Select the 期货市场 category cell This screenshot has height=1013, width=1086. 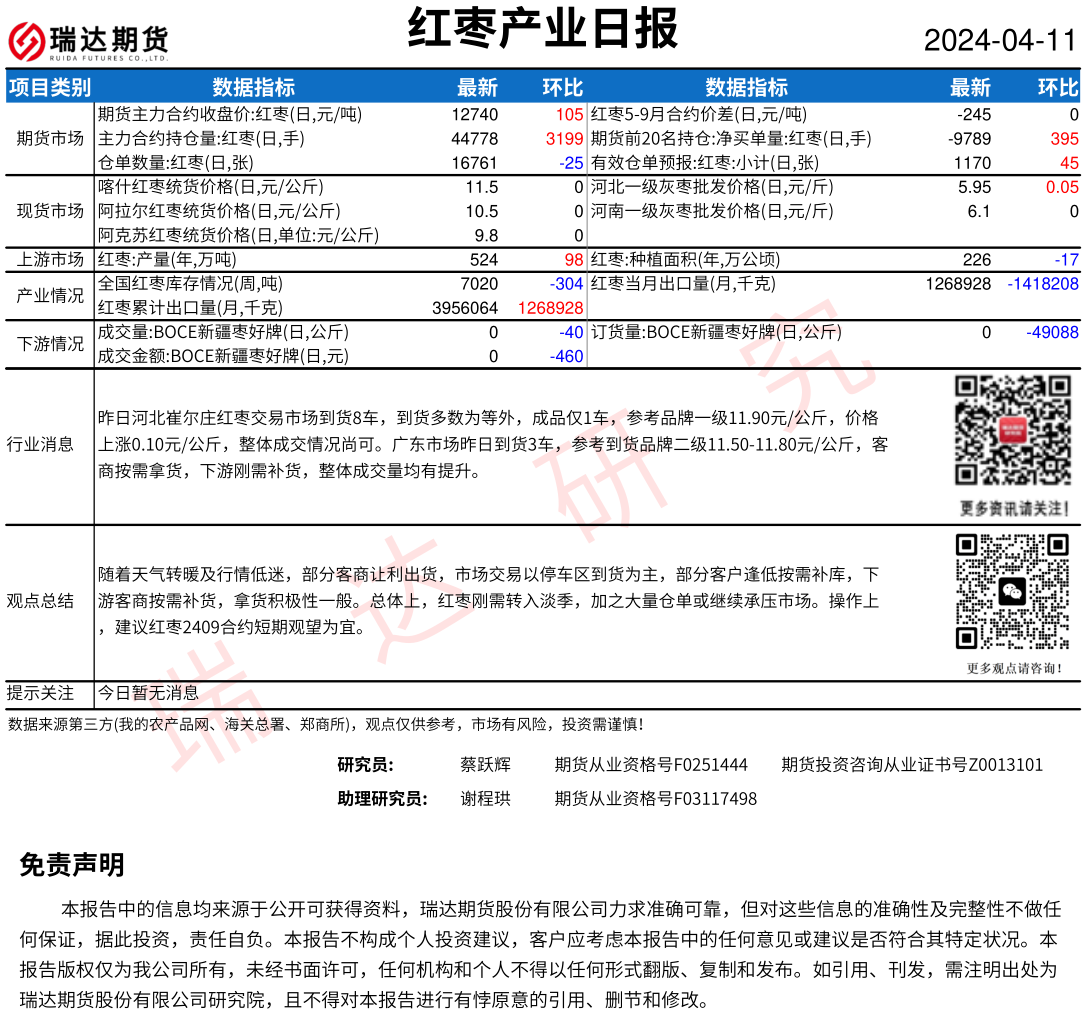pyautogui.click(x=50, y=139)
